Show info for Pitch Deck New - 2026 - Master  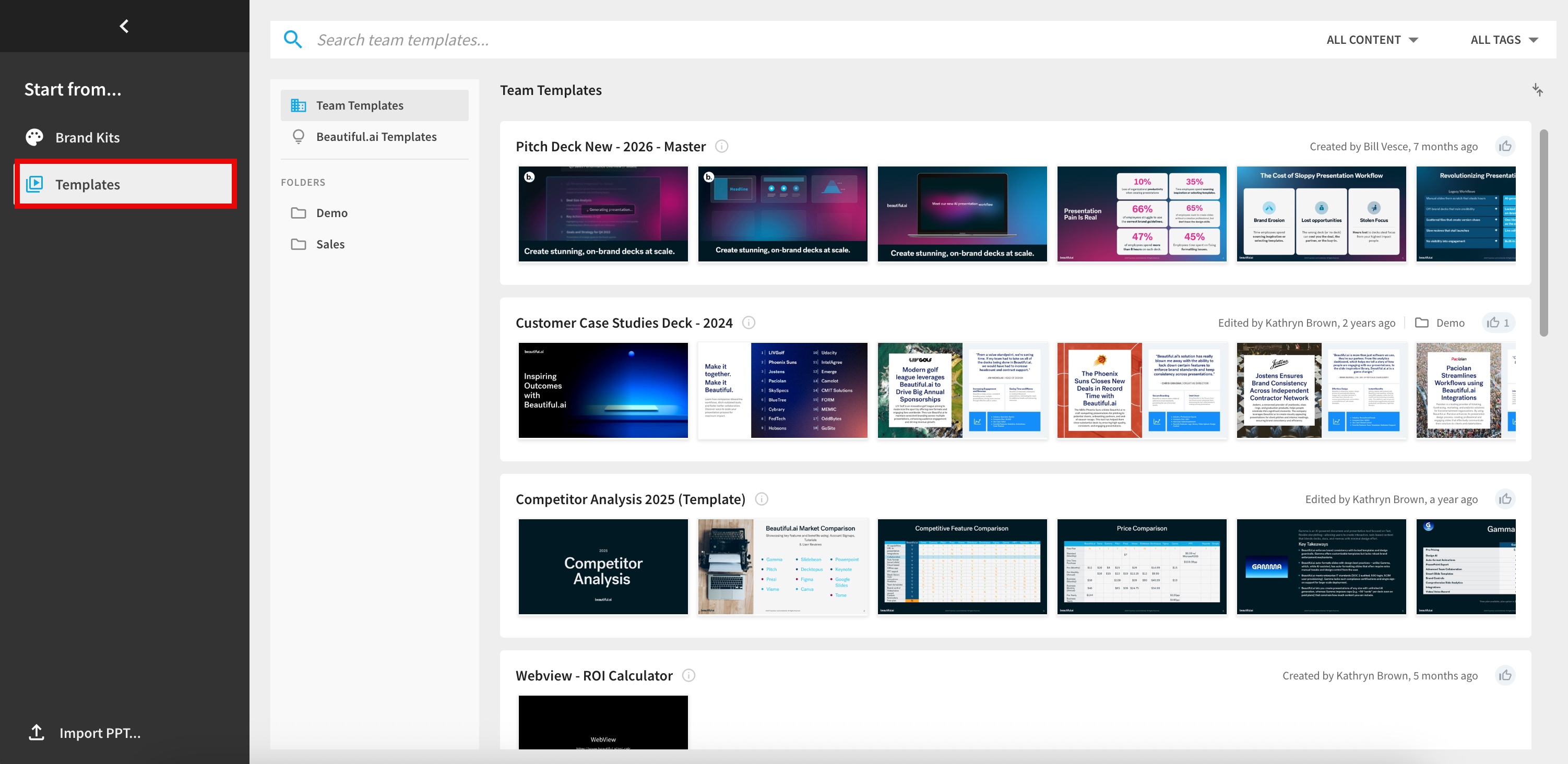click(721, 146)
